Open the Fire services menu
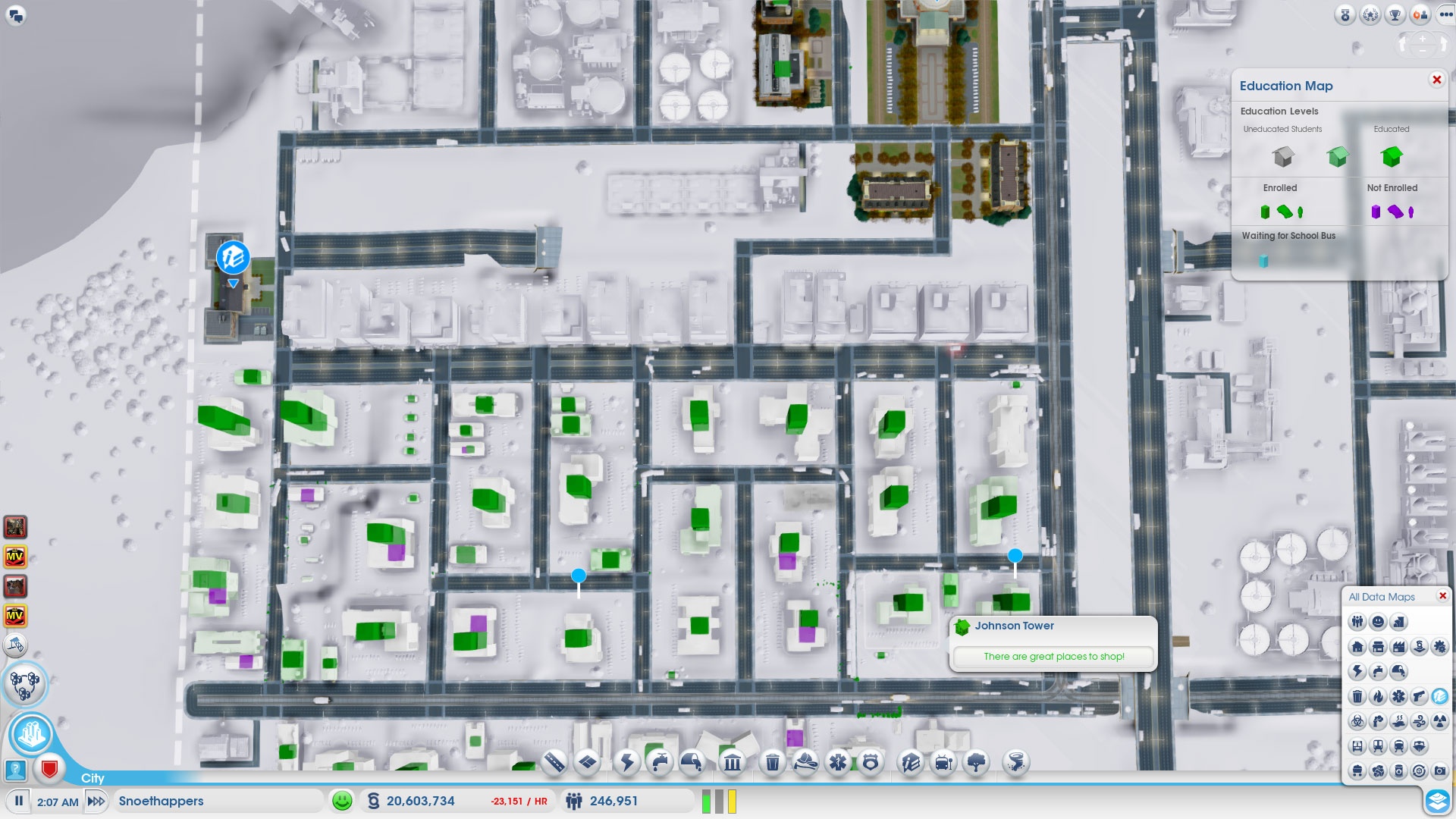 pos(805,761)
